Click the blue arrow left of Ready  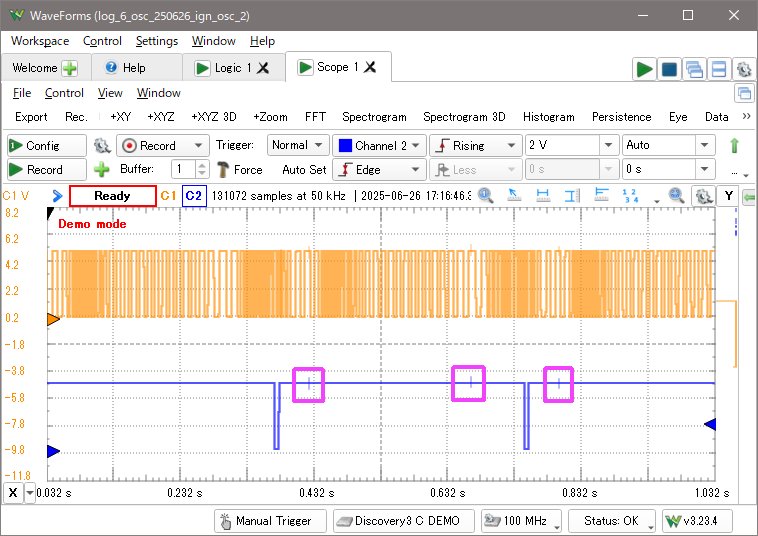[x=57, y=196]
